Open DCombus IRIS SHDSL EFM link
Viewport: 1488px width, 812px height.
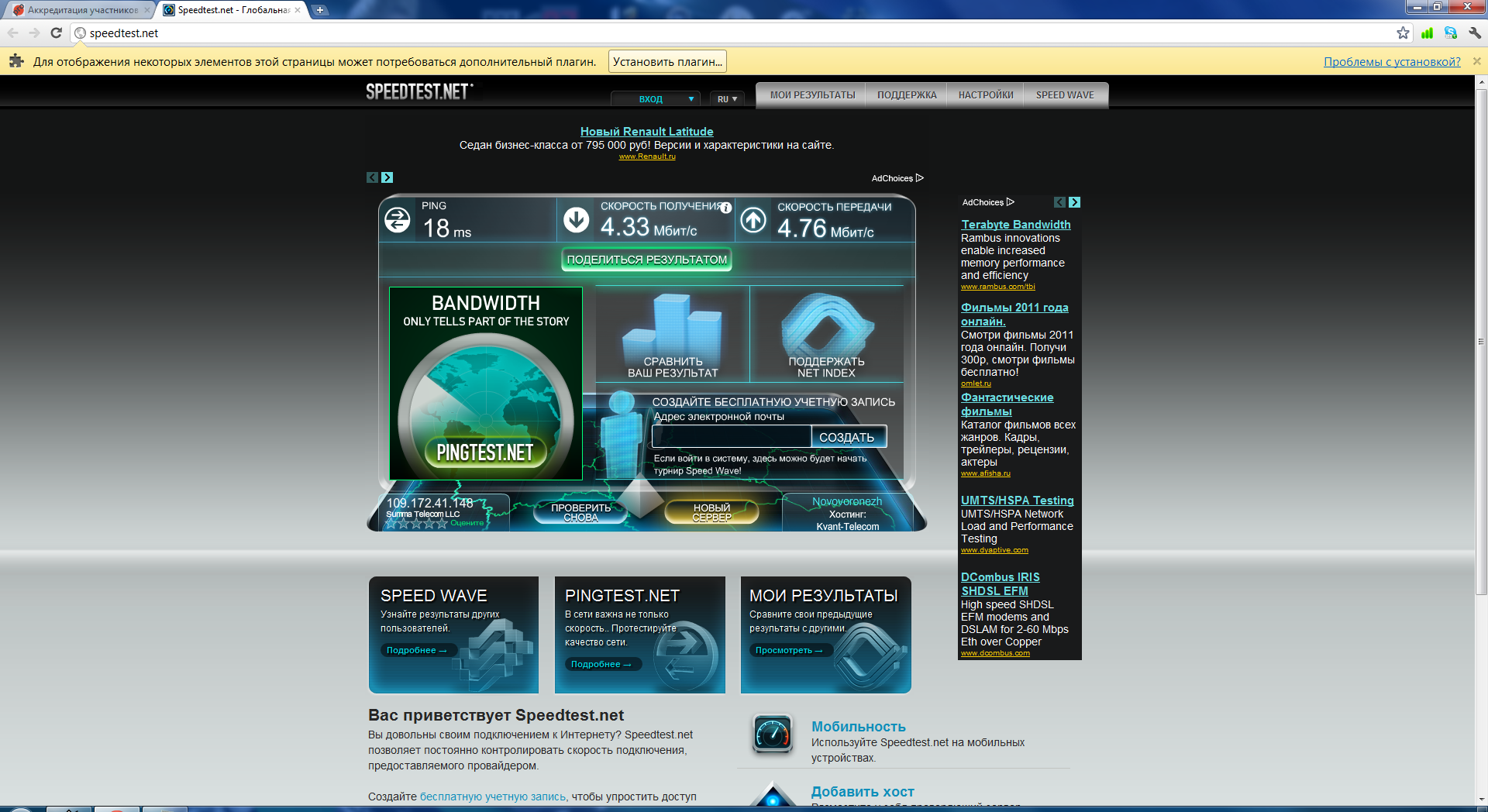(1001, 584)
